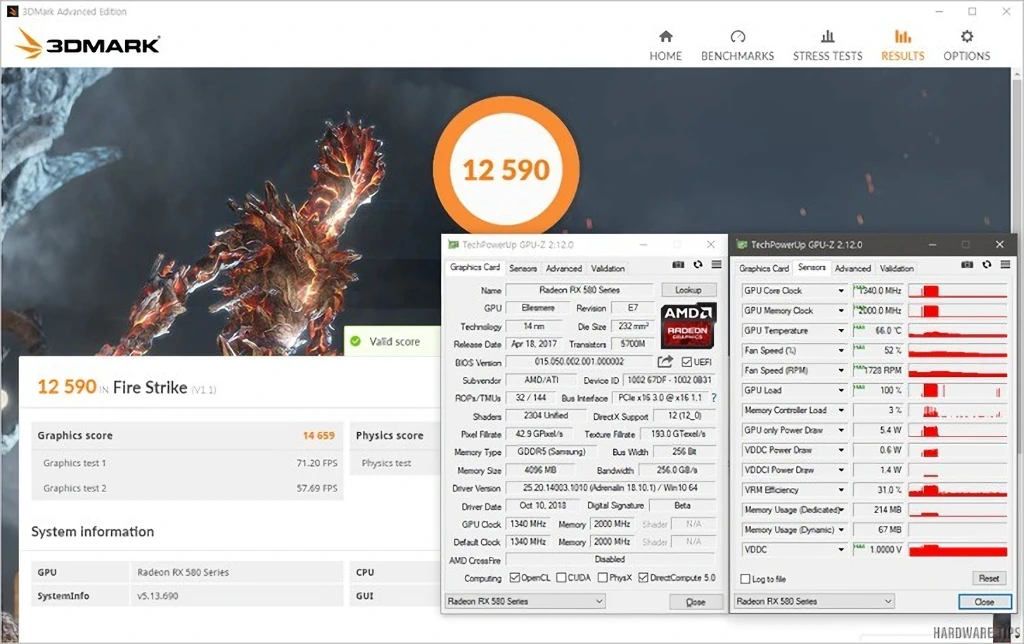The image size is (1024, 644).
Task: Toggle the UEFI checkbox
Action: tap(686, 362)
